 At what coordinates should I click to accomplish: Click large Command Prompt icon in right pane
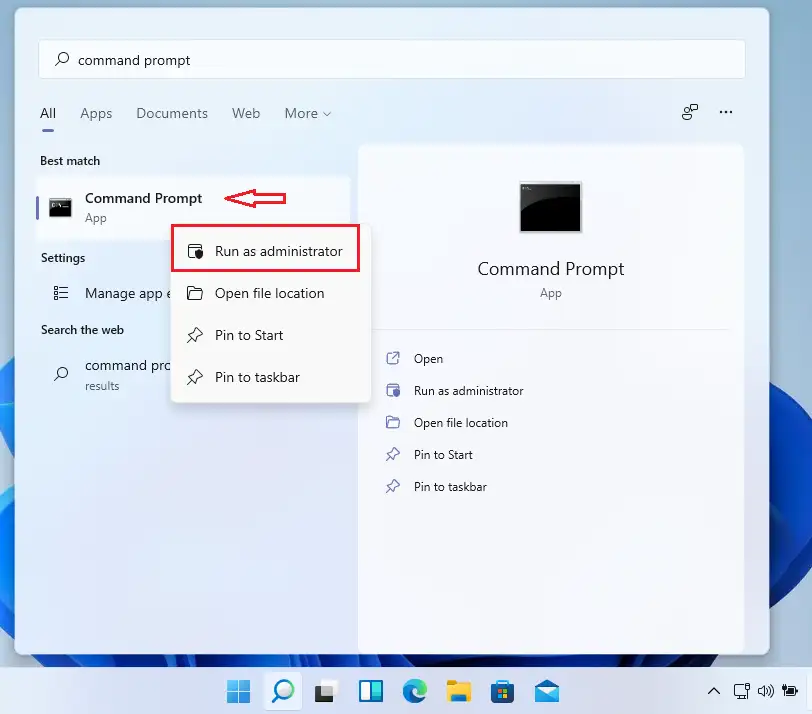(550, 208)
